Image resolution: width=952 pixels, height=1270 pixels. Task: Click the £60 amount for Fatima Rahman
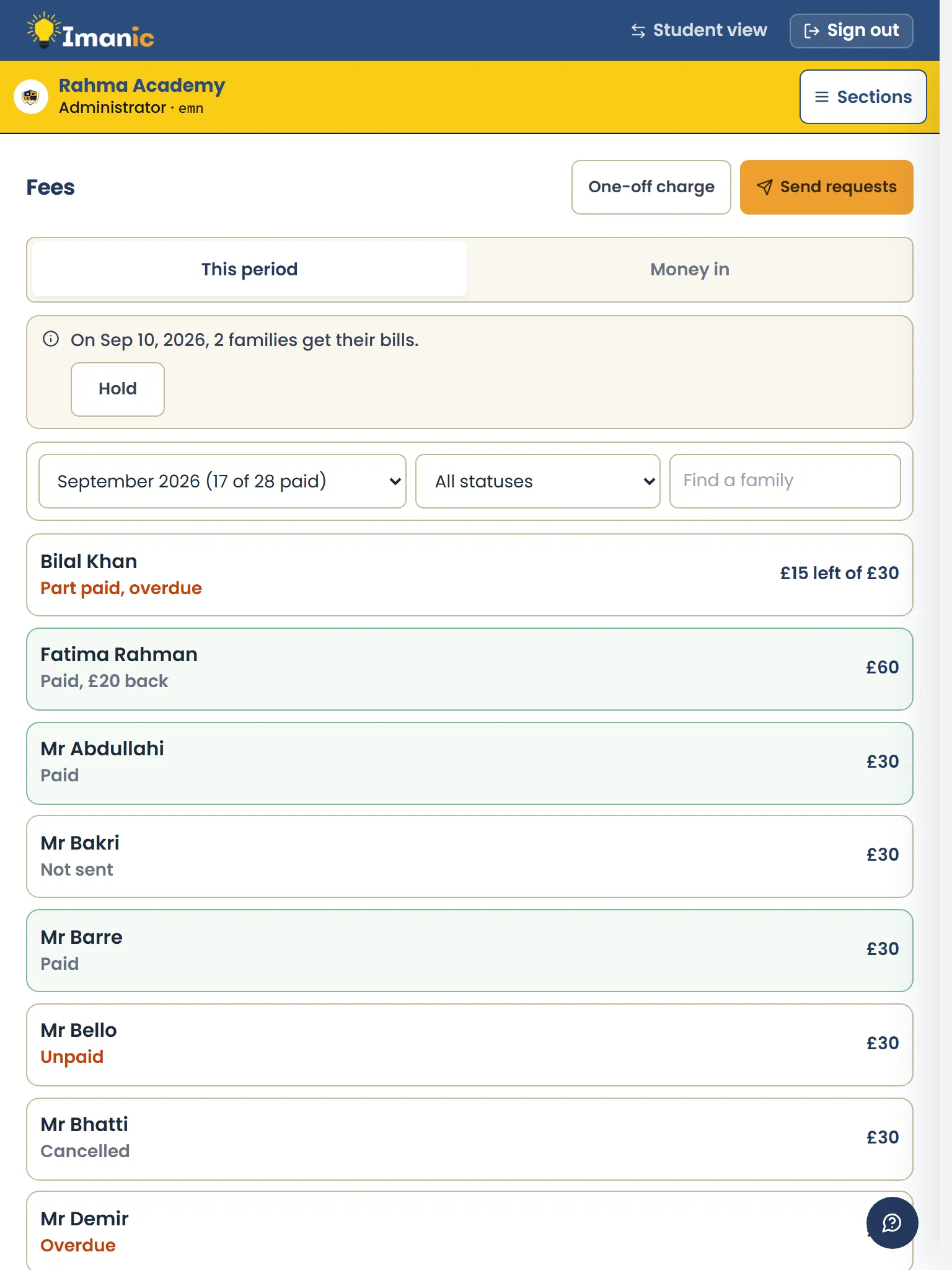tap(883, 668)
